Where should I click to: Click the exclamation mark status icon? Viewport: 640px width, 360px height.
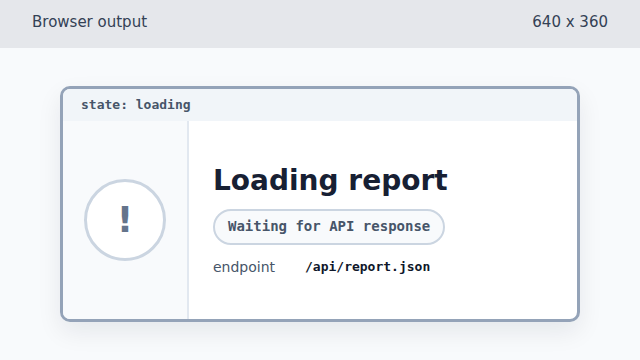(x=125, y=220)
